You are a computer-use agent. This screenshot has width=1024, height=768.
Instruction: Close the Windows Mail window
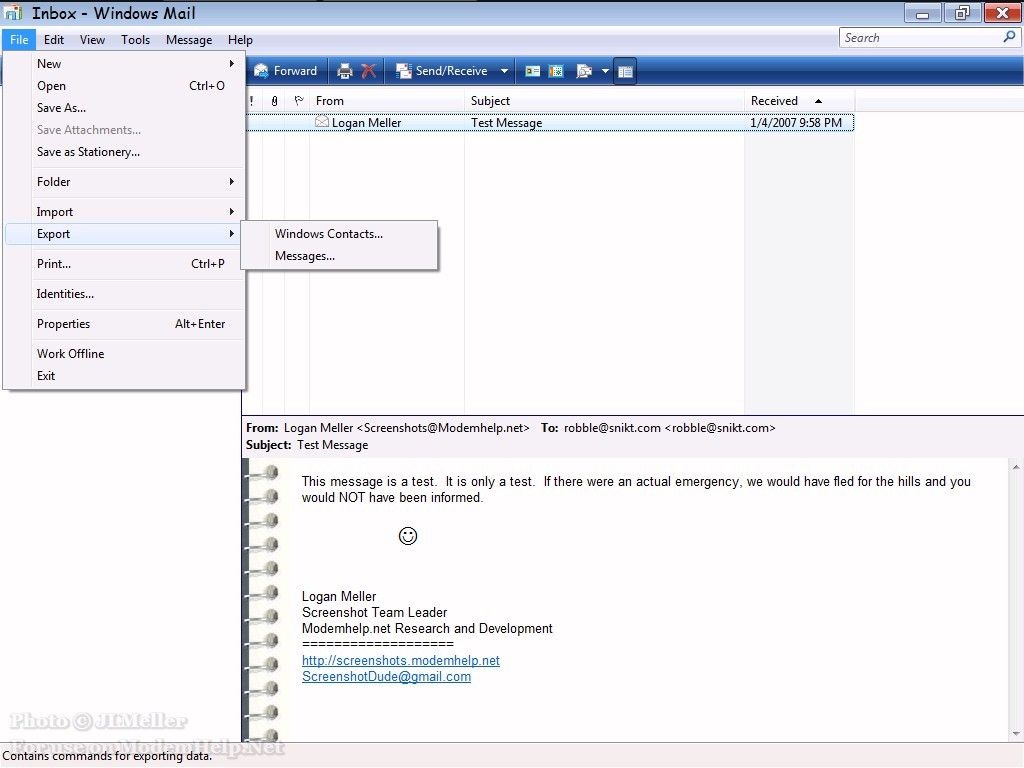coord(1002,13)
